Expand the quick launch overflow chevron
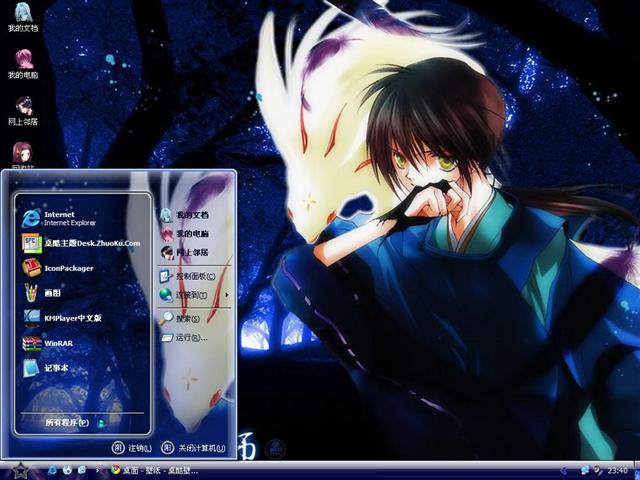 [x=97, y=470]
